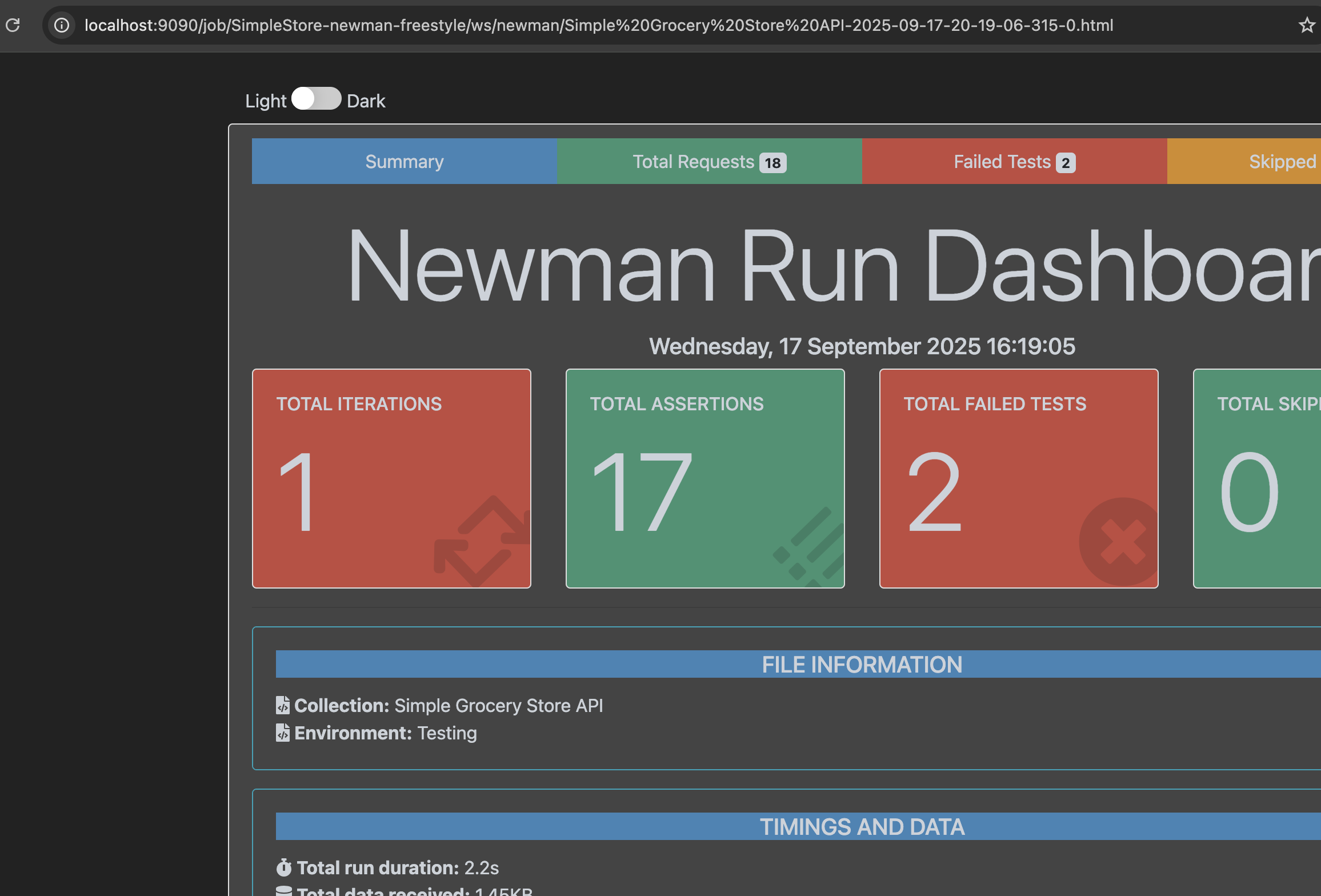The height and width of the screenshot is (896, 1321).
Task: Click the iterations arrows icon on card
Action: tap(483, 541)
